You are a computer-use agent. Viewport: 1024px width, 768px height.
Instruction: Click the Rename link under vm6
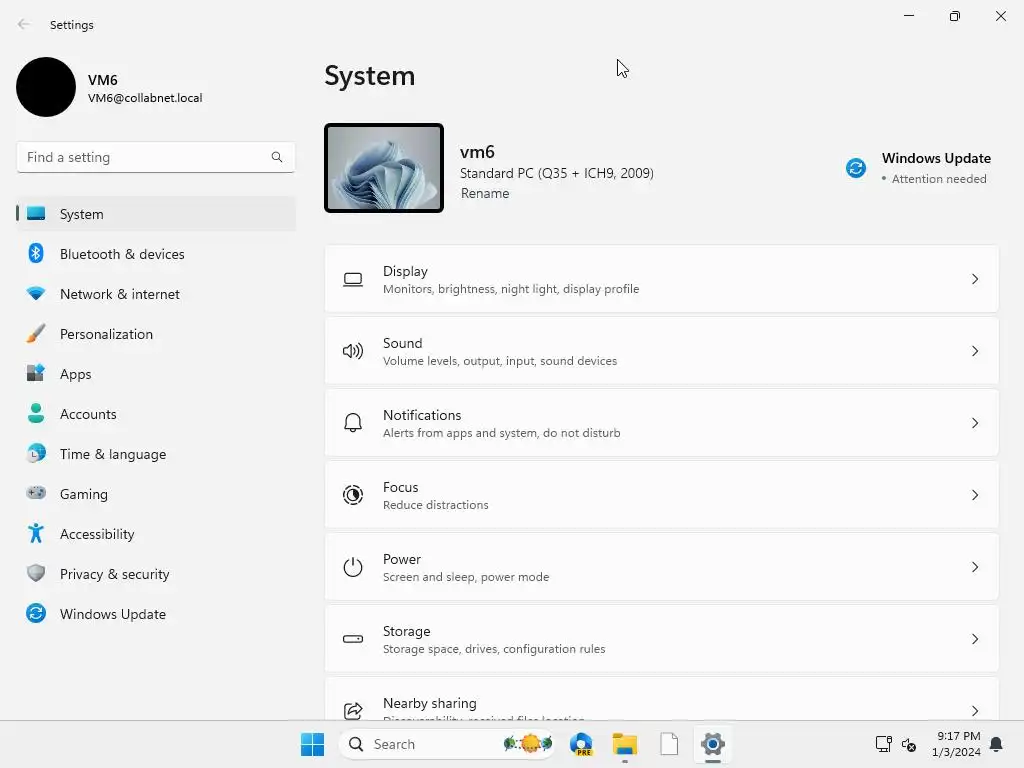click(485, 193)
